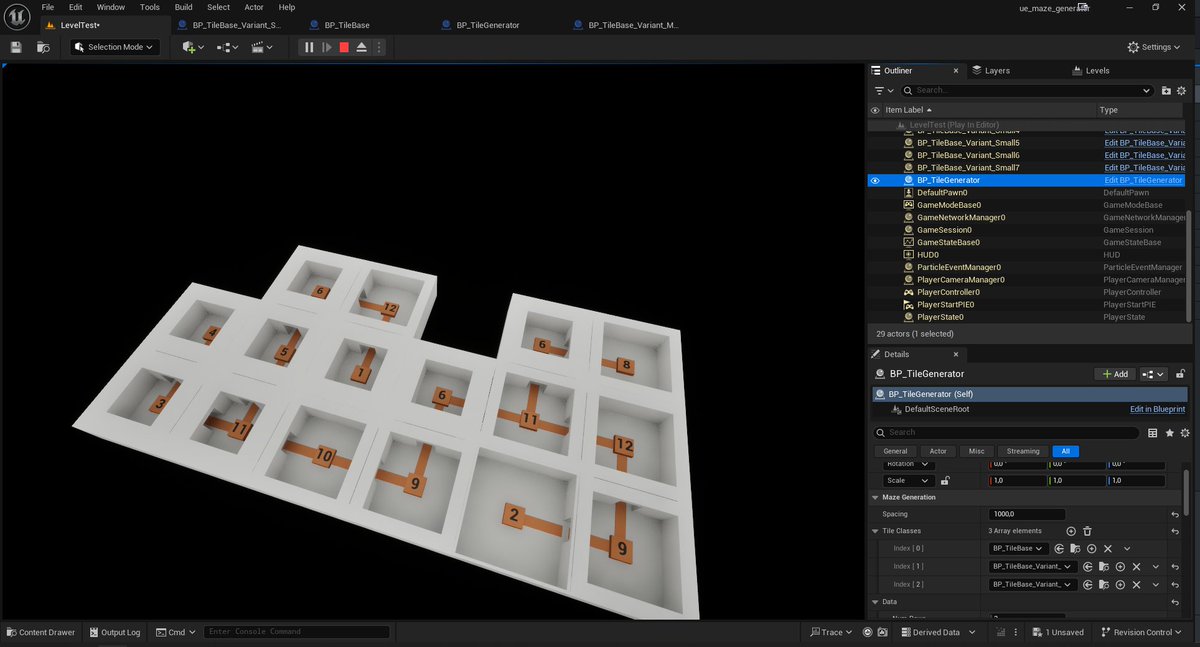Pause the play-in-editor simulation
The image size is (1200, 647).
pos(309,47)
